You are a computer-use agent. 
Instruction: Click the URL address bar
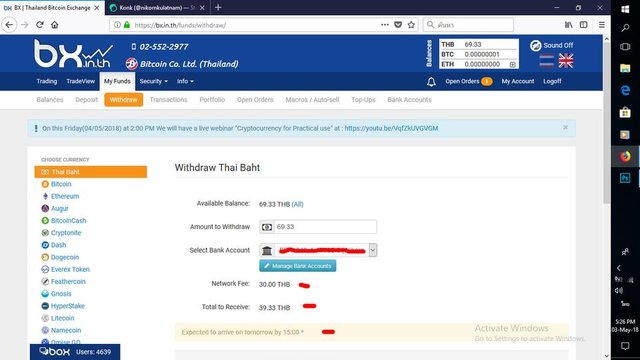tap(253, 25)
